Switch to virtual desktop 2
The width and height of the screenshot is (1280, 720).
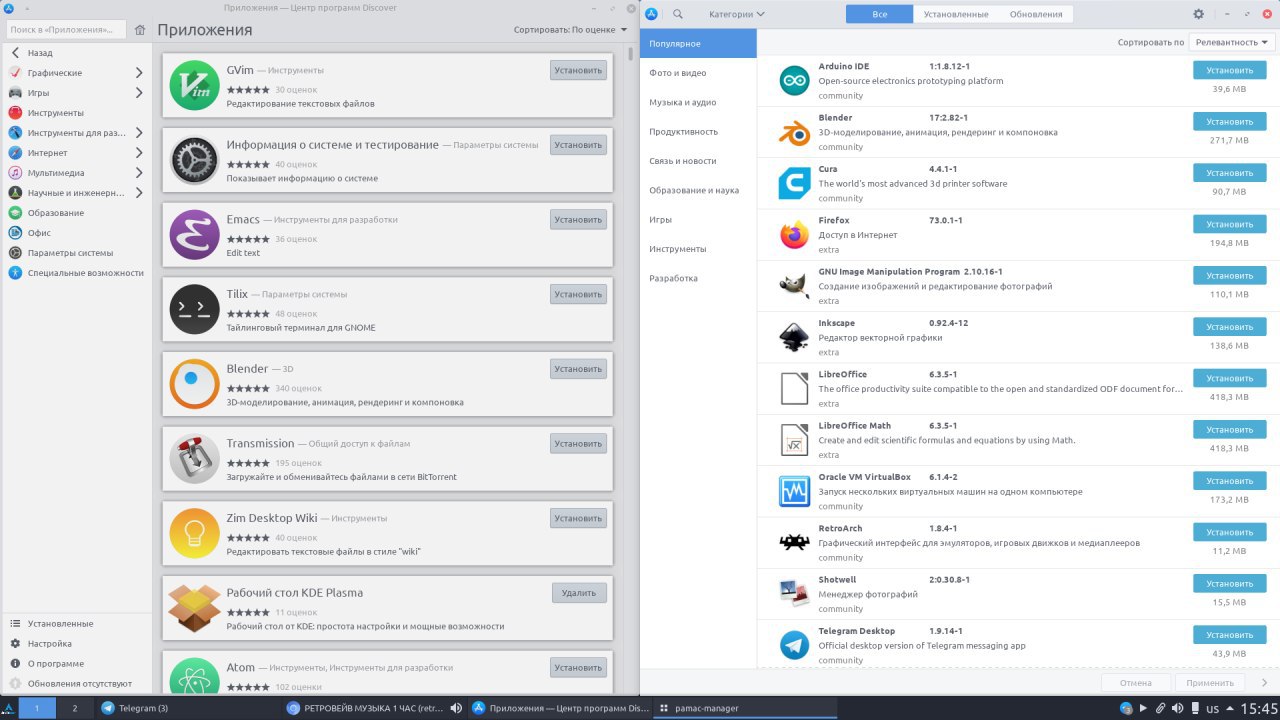(x=74, y=708)
